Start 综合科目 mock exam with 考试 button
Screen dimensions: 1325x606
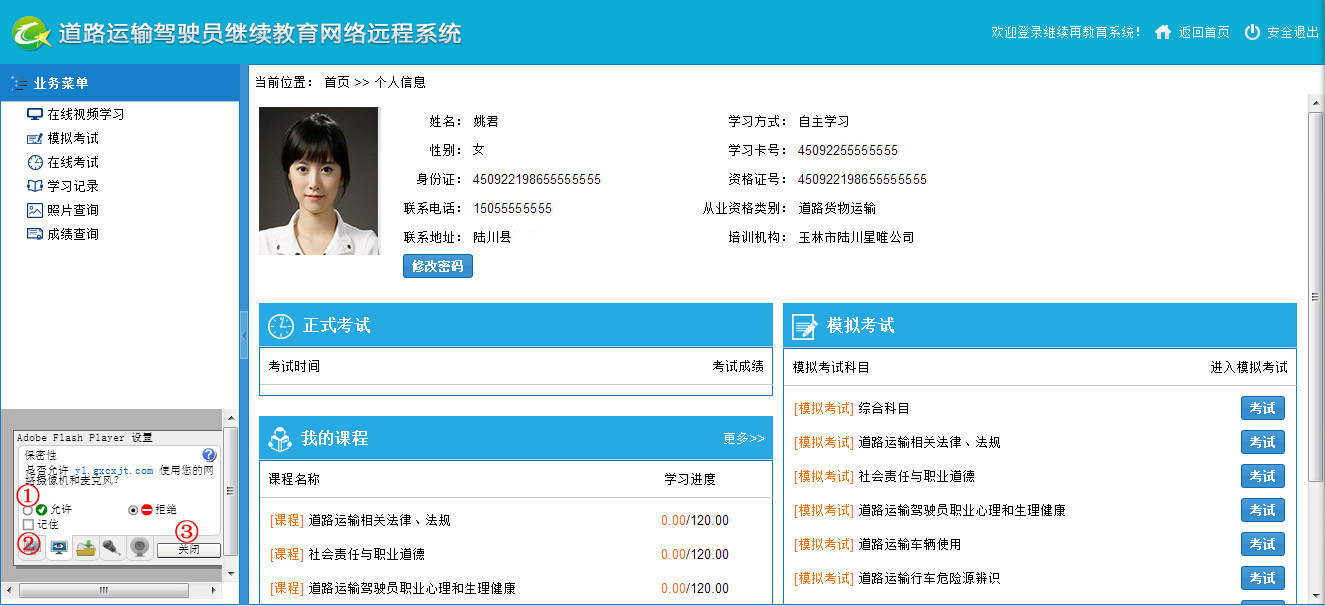click(x=1262, y=408)
